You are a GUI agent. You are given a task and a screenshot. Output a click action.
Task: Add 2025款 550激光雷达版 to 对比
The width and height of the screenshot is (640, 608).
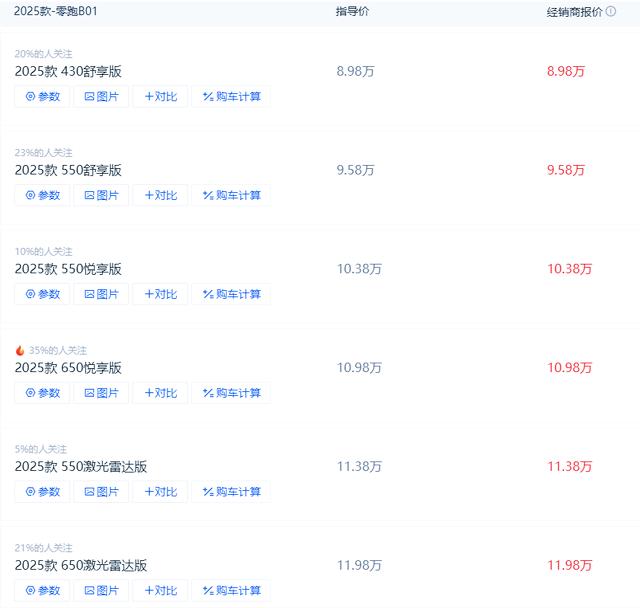(160, 491)
